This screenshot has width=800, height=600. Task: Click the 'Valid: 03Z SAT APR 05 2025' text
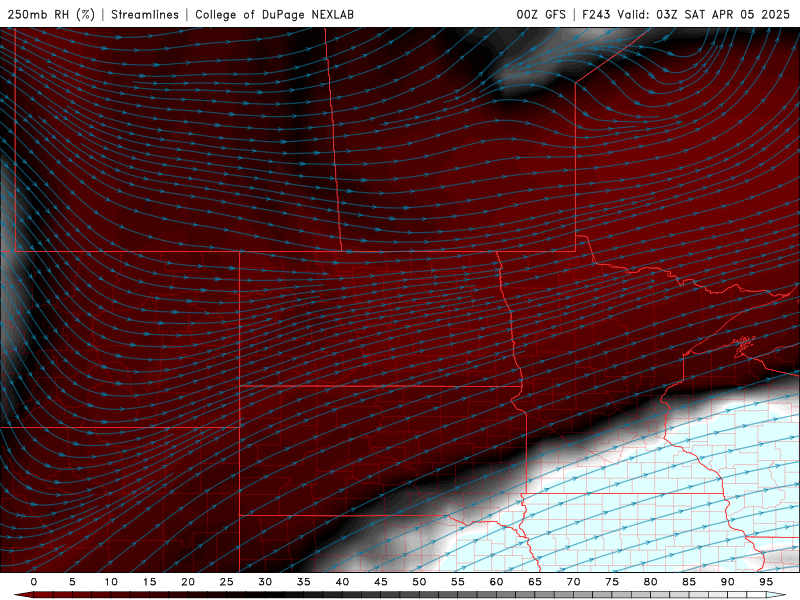tap(704, 14)
